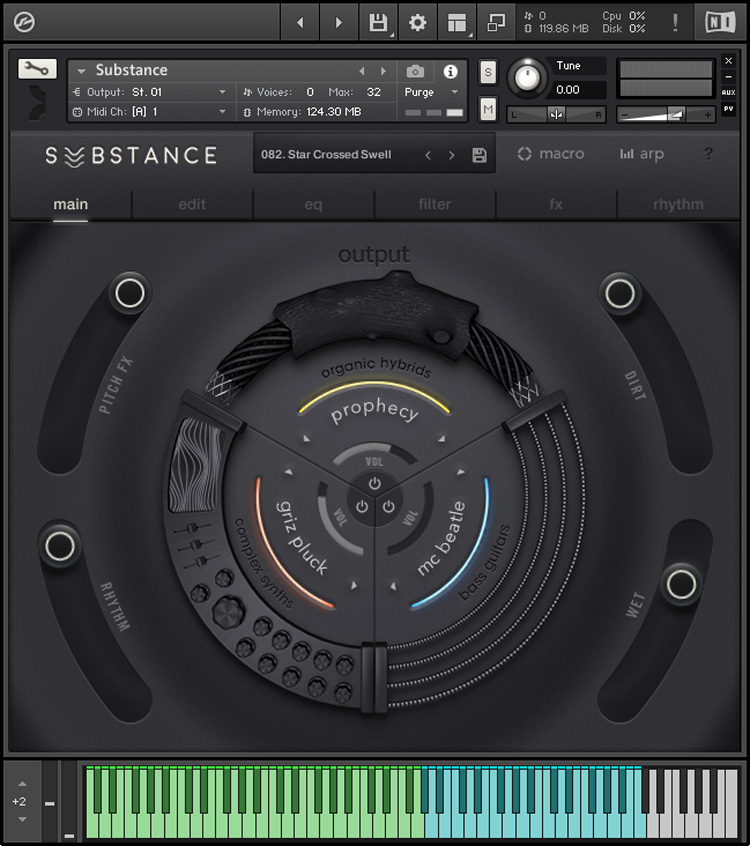Toggle the Solo S button
The width and height of the screenshot is (750, 846).
click(488, 72)
